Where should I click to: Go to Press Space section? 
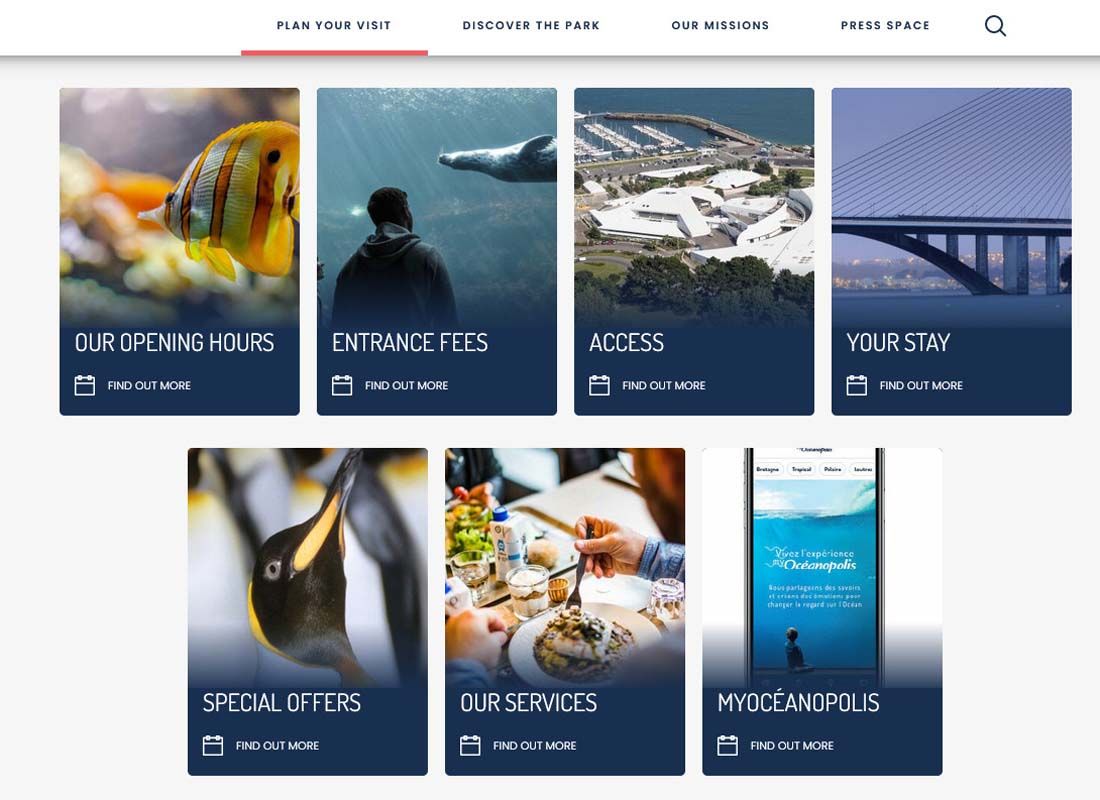[885, 25]
